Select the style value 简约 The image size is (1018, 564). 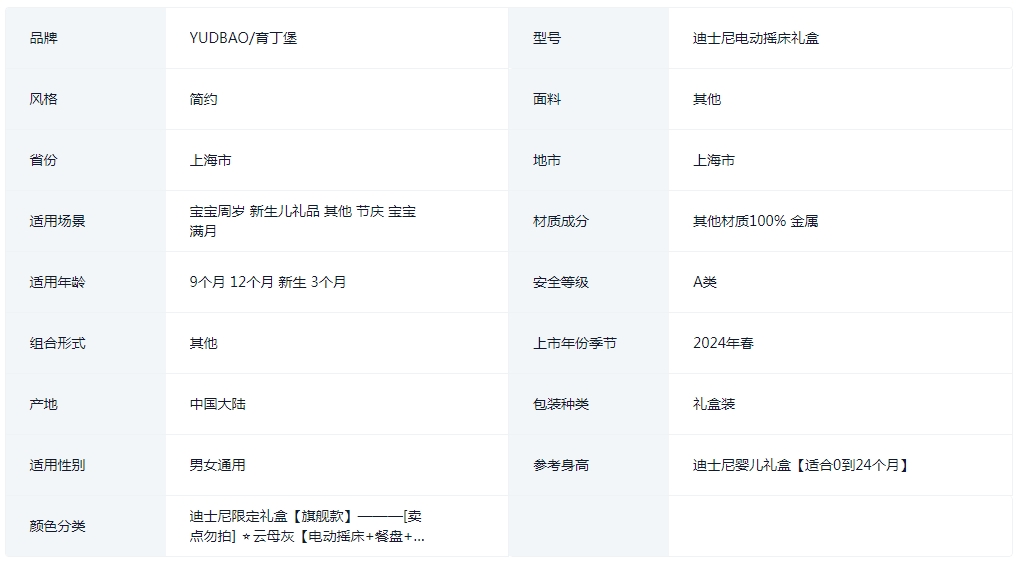pyautogui.click(x=203, y=99)
